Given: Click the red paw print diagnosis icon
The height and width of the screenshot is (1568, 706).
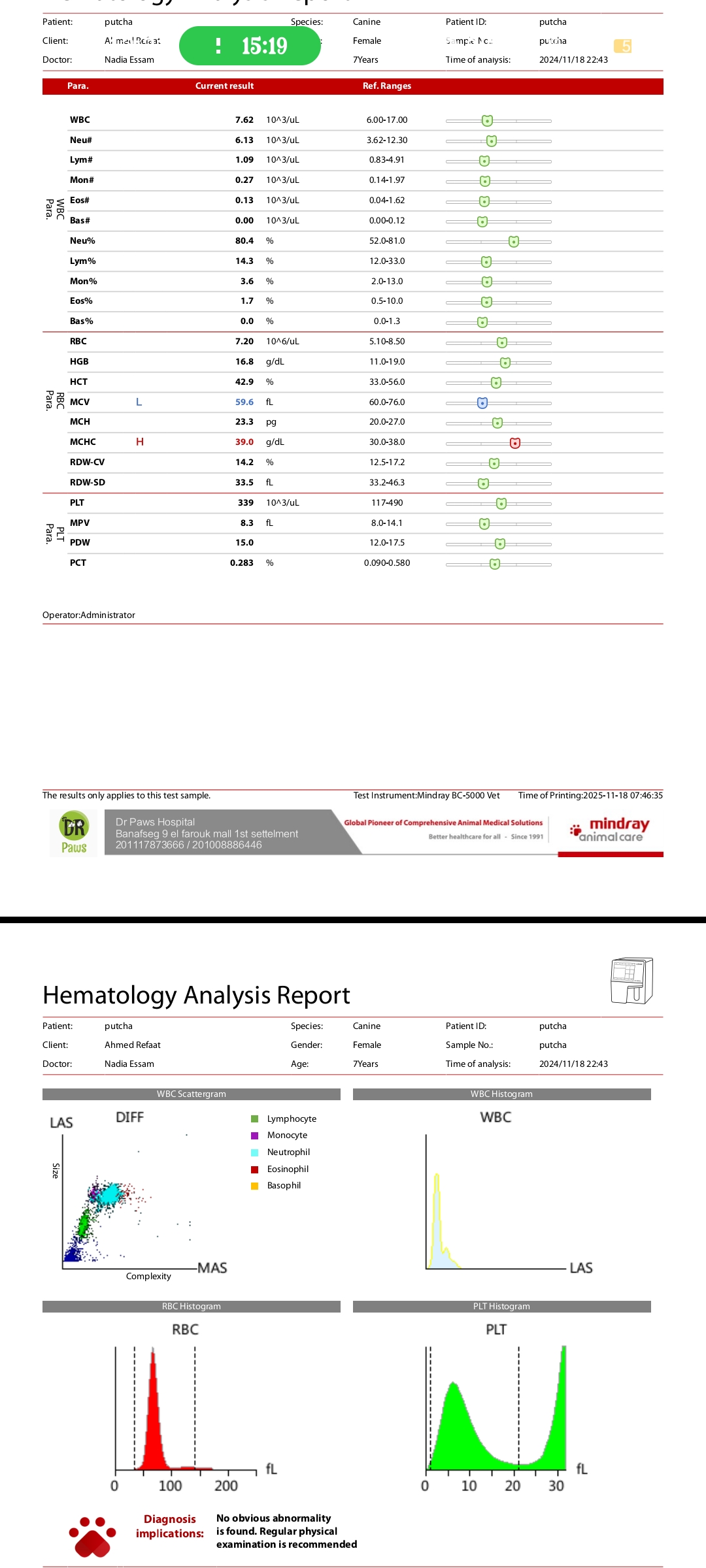Looking at the screenshot, I should coord(92,1537).
